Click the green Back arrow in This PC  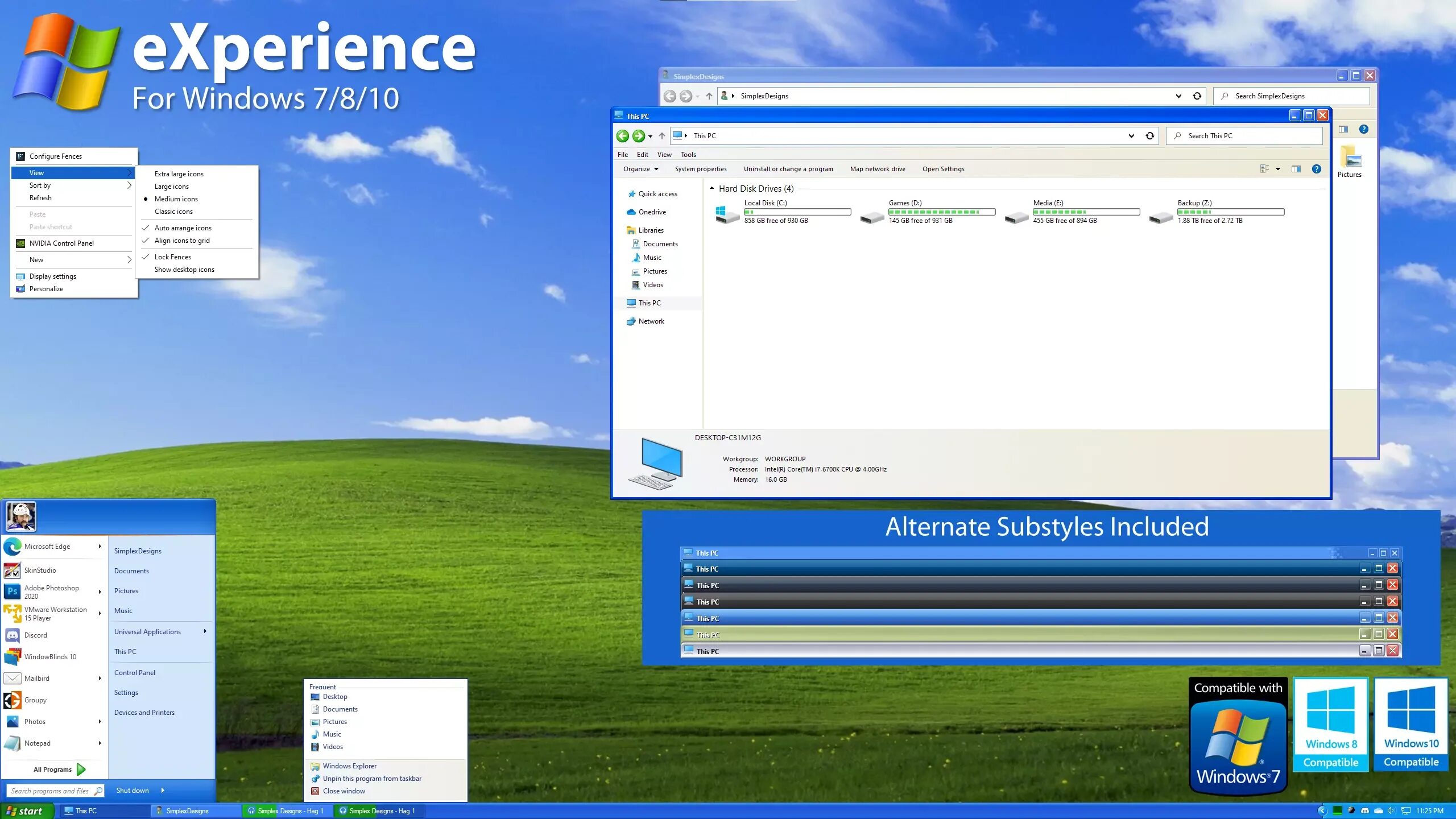coord(623,136)
